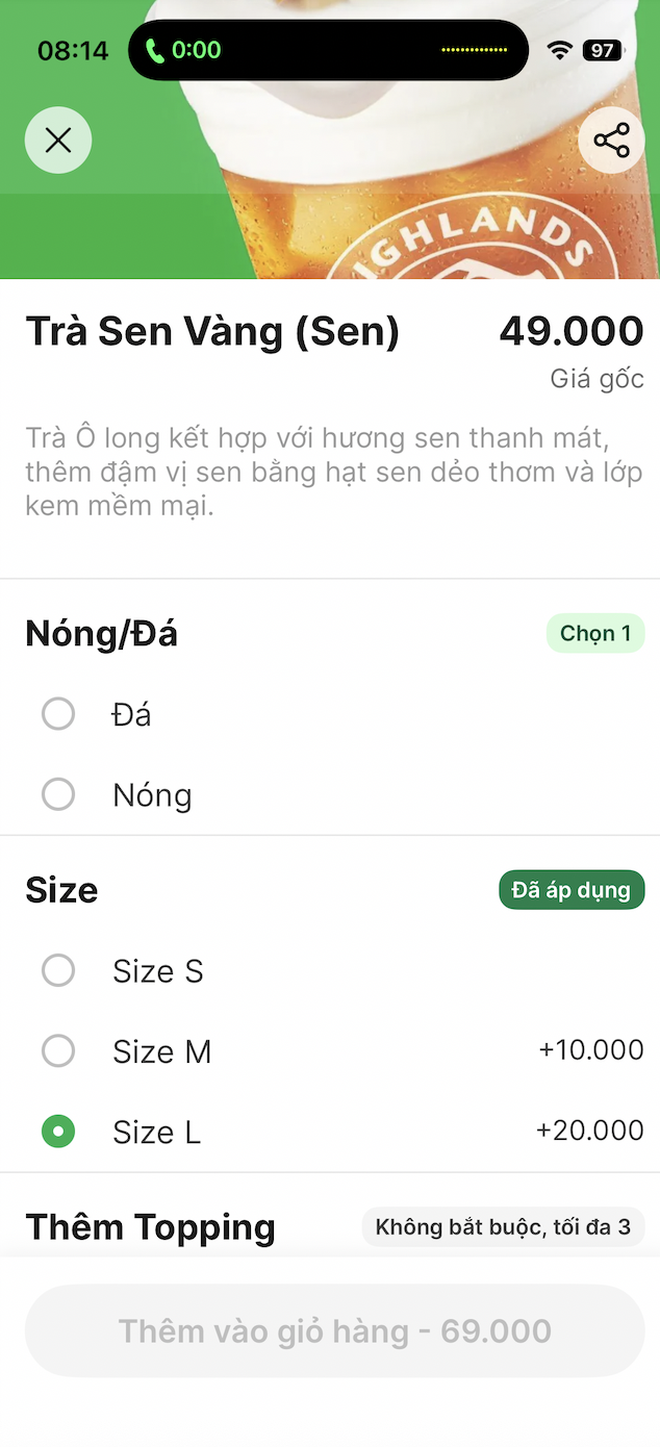
Task: Tap the Đã áp dụng badge in Size section
Action: pyautogui.click(x=571, y=889)
